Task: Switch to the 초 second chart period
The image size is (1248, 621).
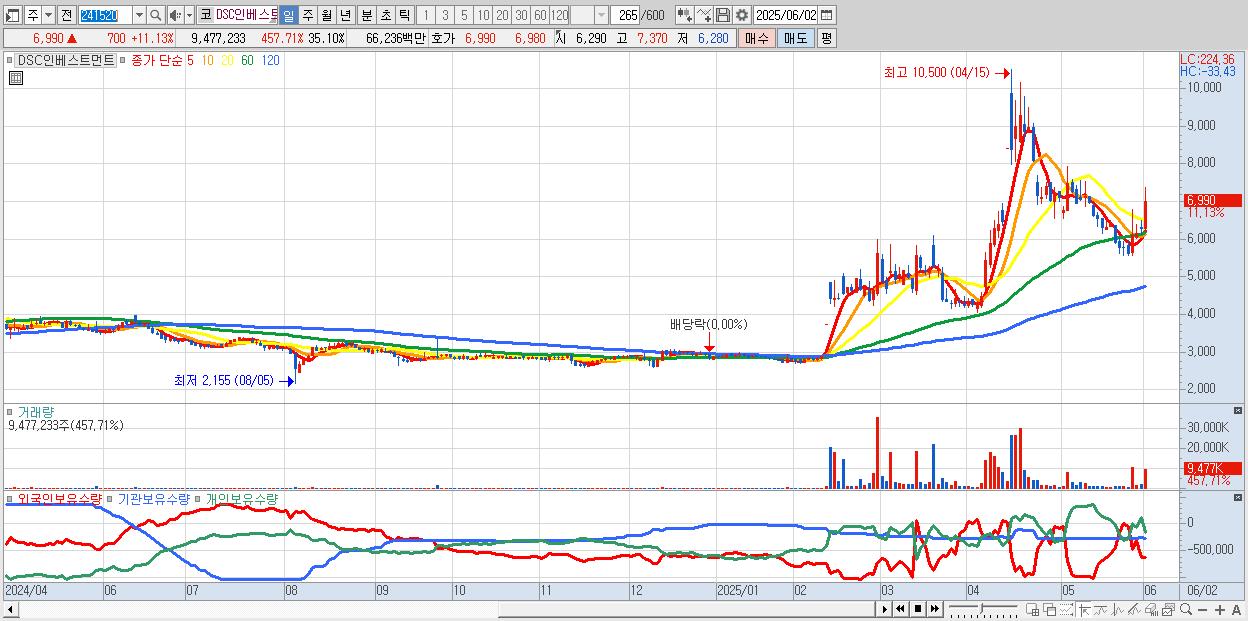Action: (x=386, y=16)
